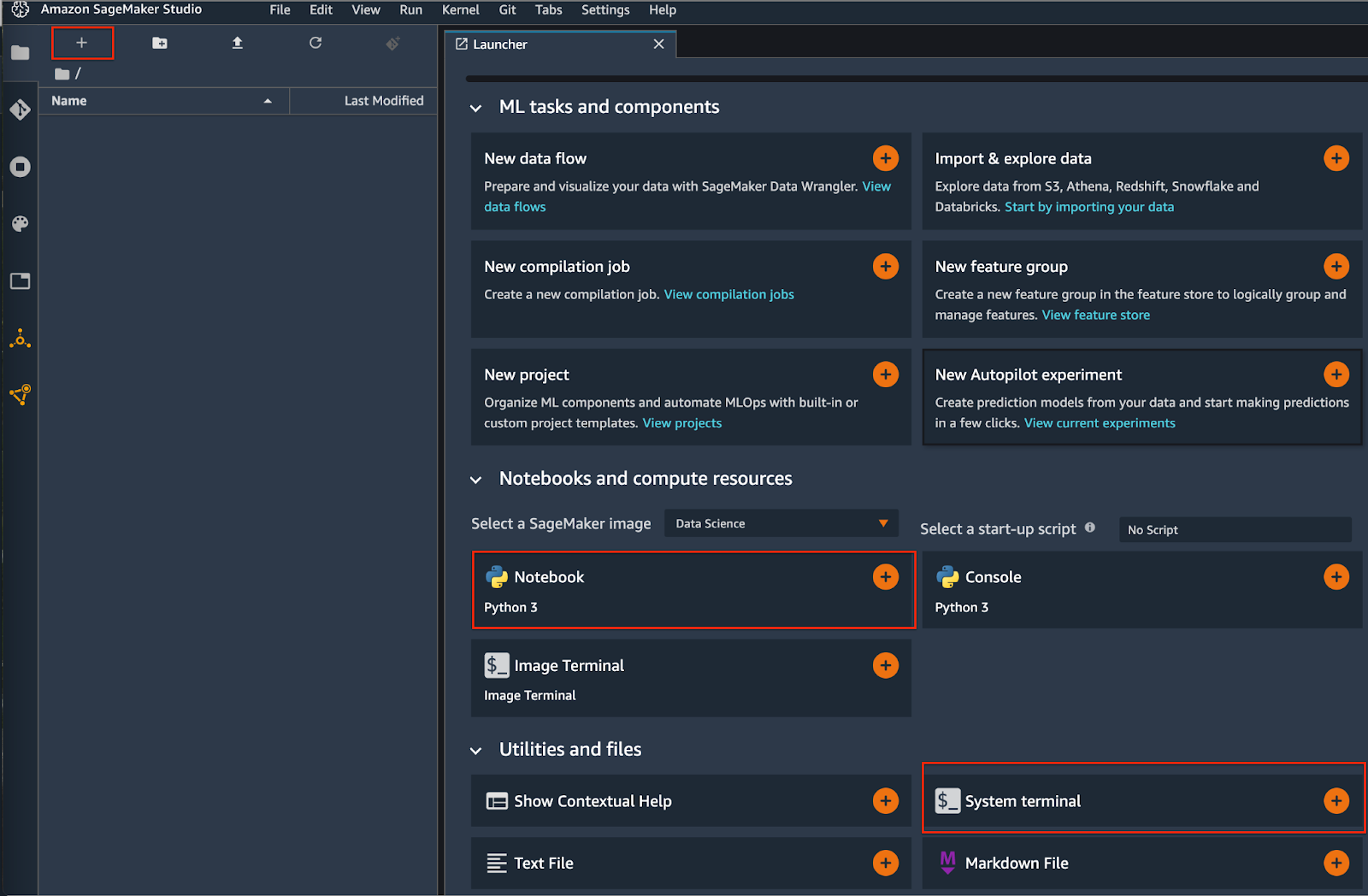Image resolution: width=1368 pixels, height=896 pixels.
Task: Create a new Autopilot experiment
Action: (1336, 374)
